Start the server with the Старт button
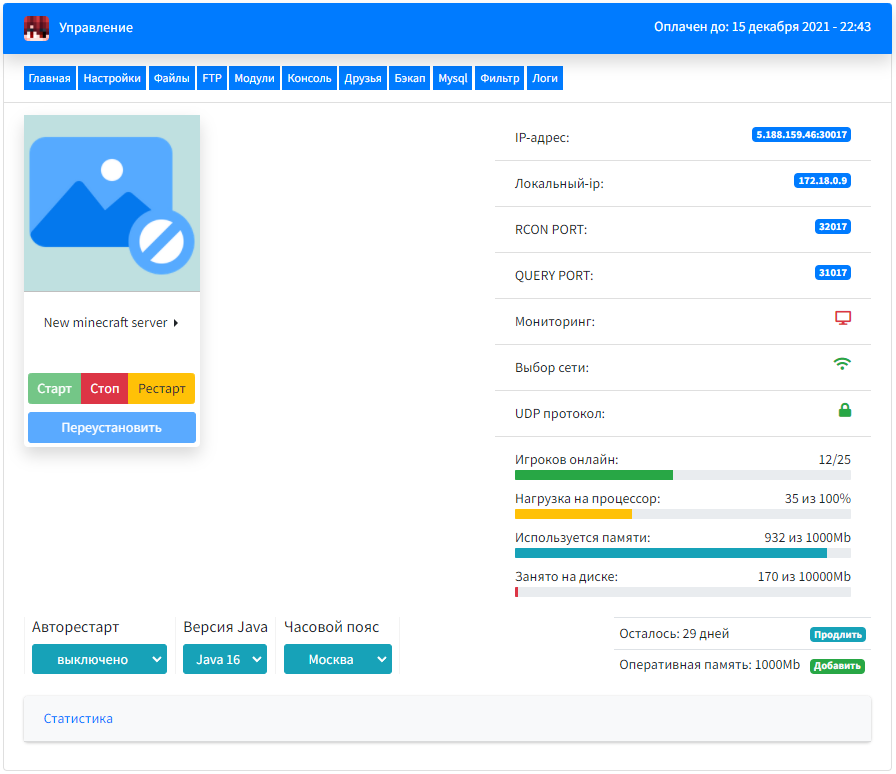The image size is (896, 774). (54, 389)
